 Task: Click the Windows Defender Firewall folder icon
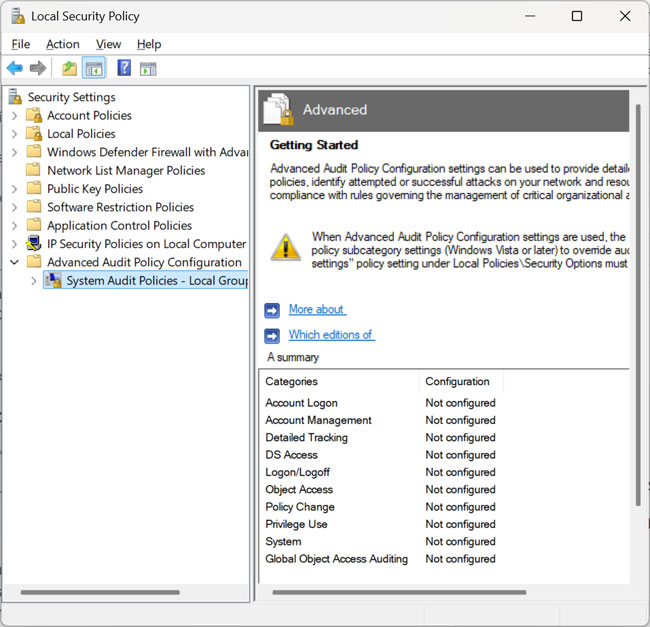click(x=34, y=151)
